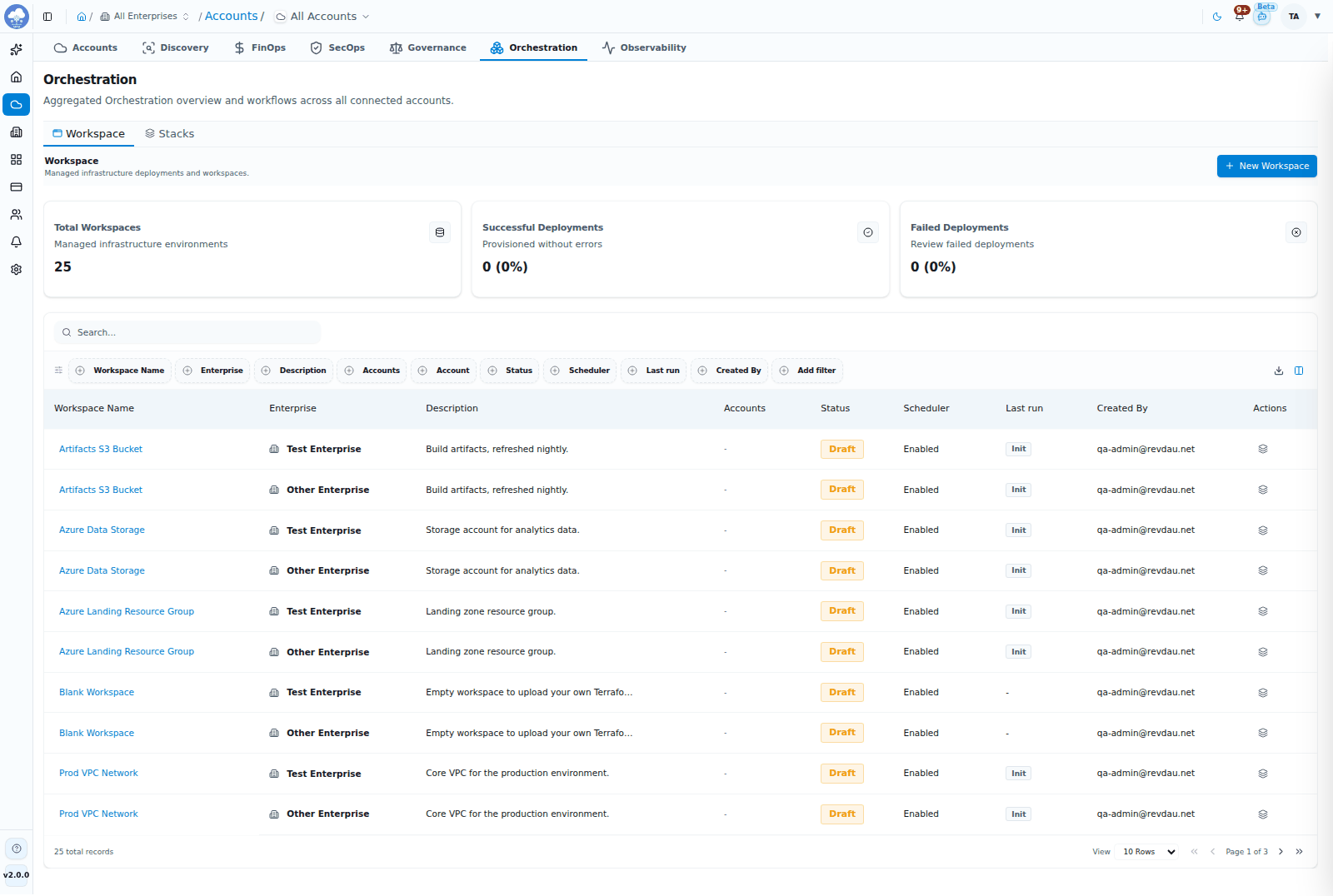The height and width of the screenshot is (896, 1333).
Task: Click the Total Workspaces database icon
Action: [x=440, y=233]
